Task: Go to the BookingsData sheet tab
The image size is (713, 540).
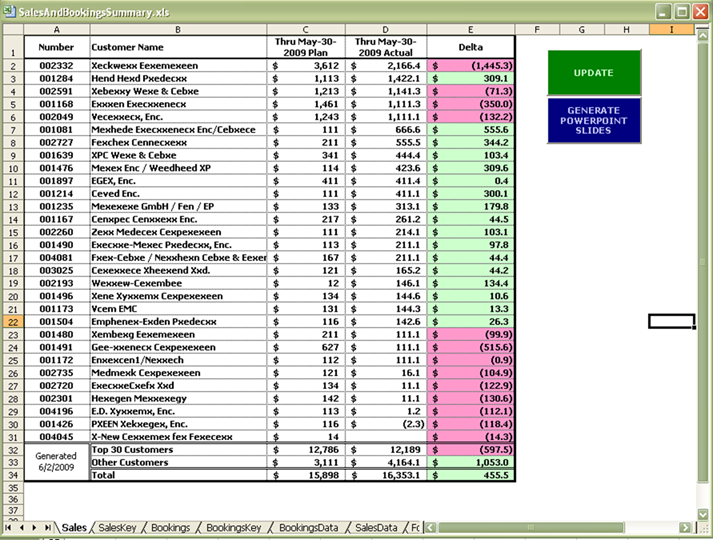Action: click(x=308, y=528)
